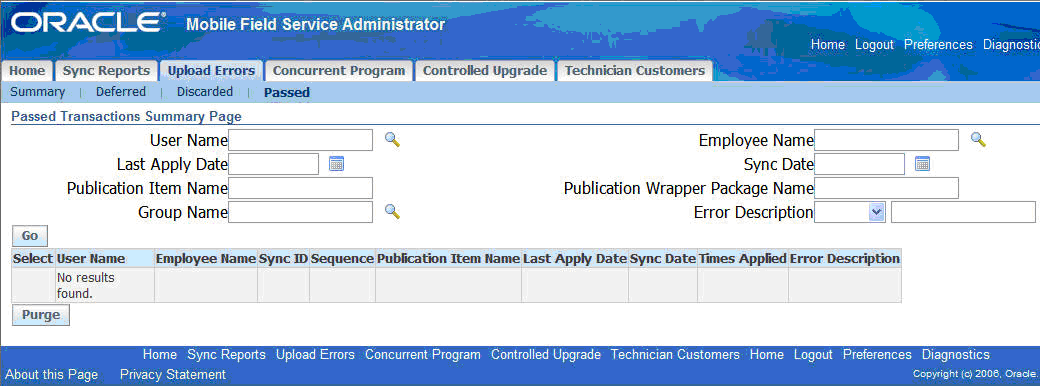This screenshot has height=386, width=1040.
Task: Click the footer Logout link
Action: (813, 355)
